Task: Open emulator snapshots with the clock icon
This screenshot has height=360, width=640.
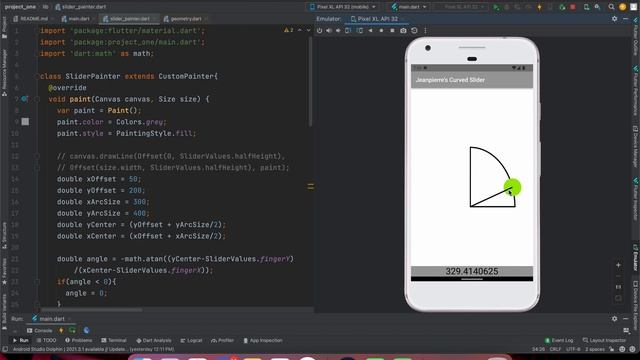Action: [x=414, y=31]
